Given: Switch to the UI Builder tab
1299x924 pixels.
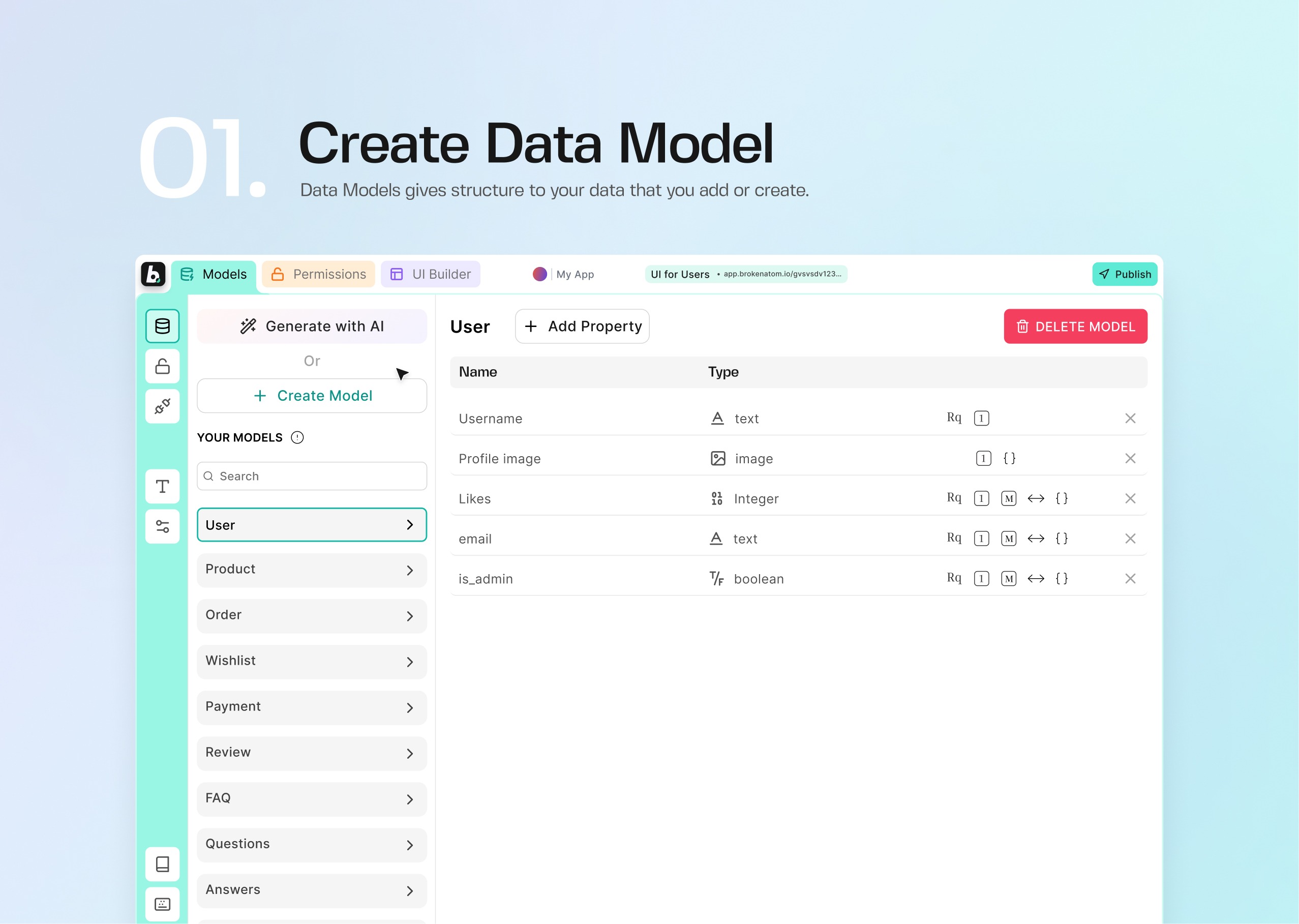Looking at the screenshot, I should click(x=431, y=274).
